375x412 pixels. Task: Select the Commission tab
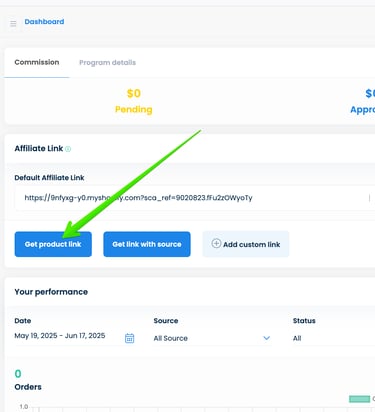[x=37, y=62]
